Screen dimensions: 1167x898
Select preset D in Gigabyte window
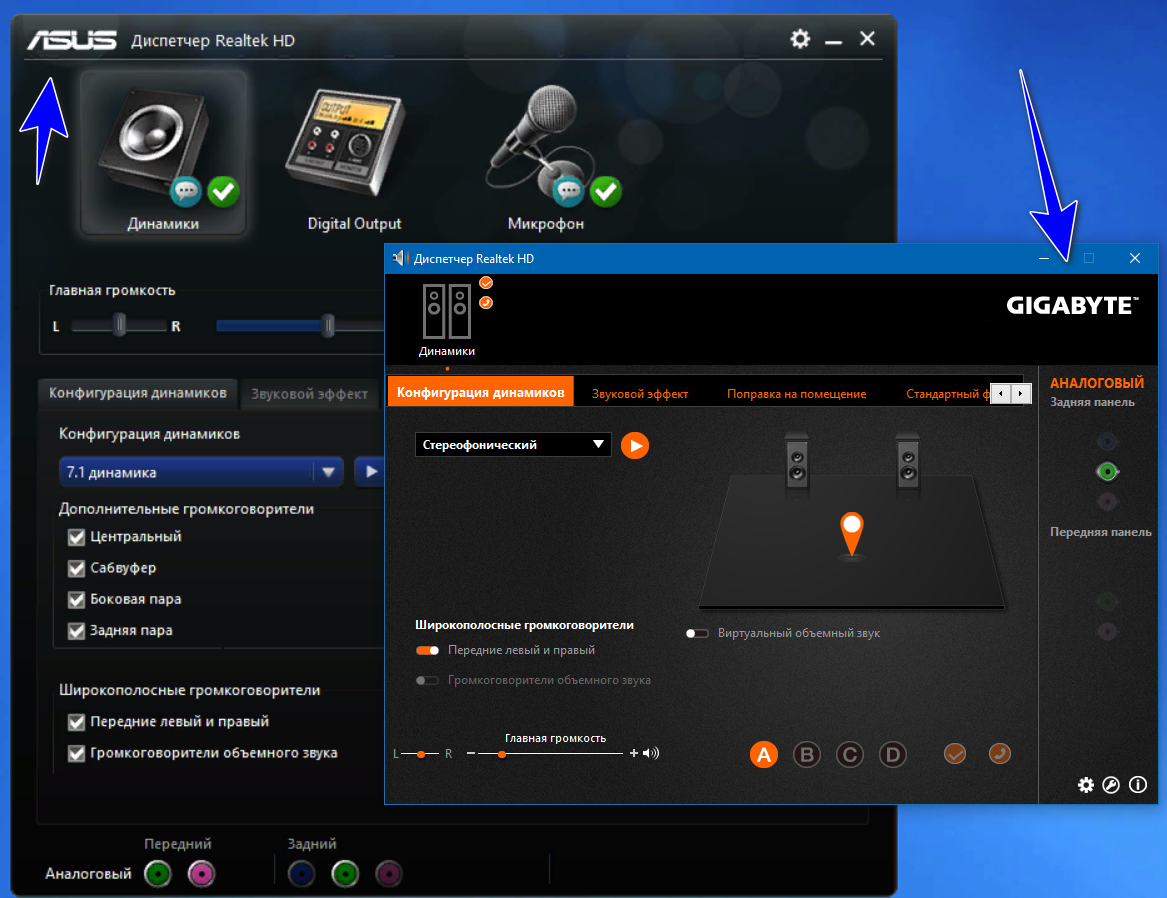(x=893, y=754)
